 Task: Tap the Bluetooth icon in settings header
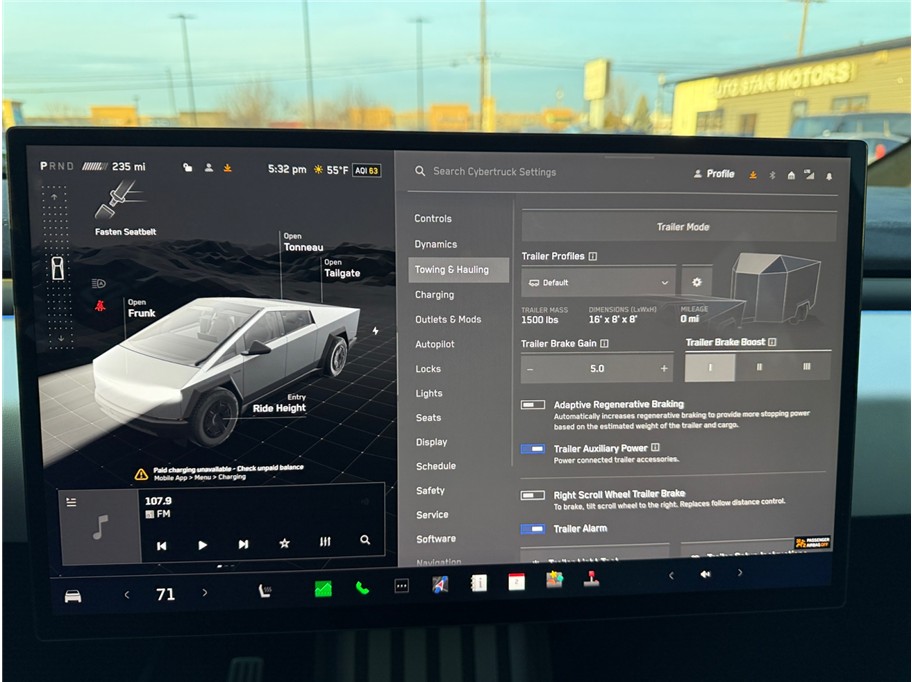coord(771,175)
